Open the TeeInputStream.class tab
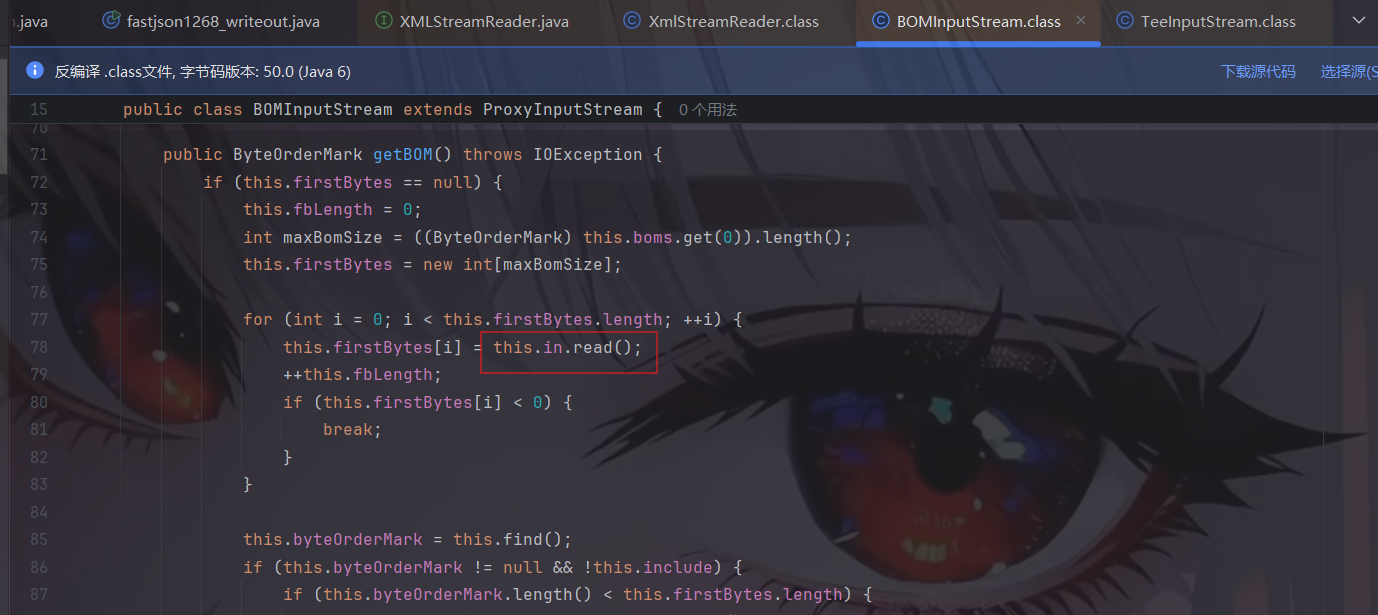 point(1217,21)
